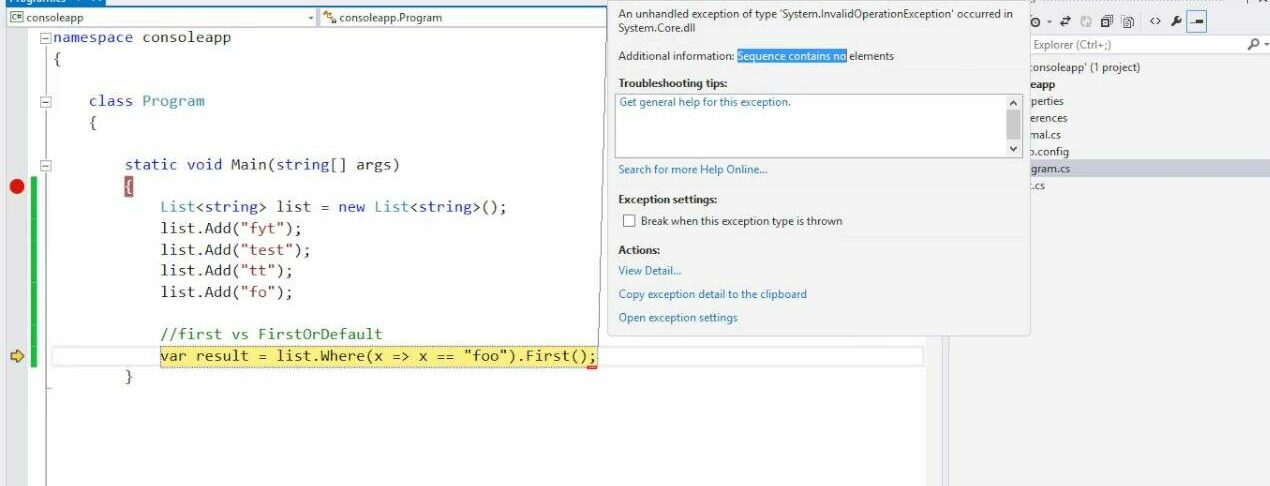Click Sync with Active Document icon in Solution Explorer
The height and width of the screenshot is (486, 1270).
click(x=1065, y=21)
